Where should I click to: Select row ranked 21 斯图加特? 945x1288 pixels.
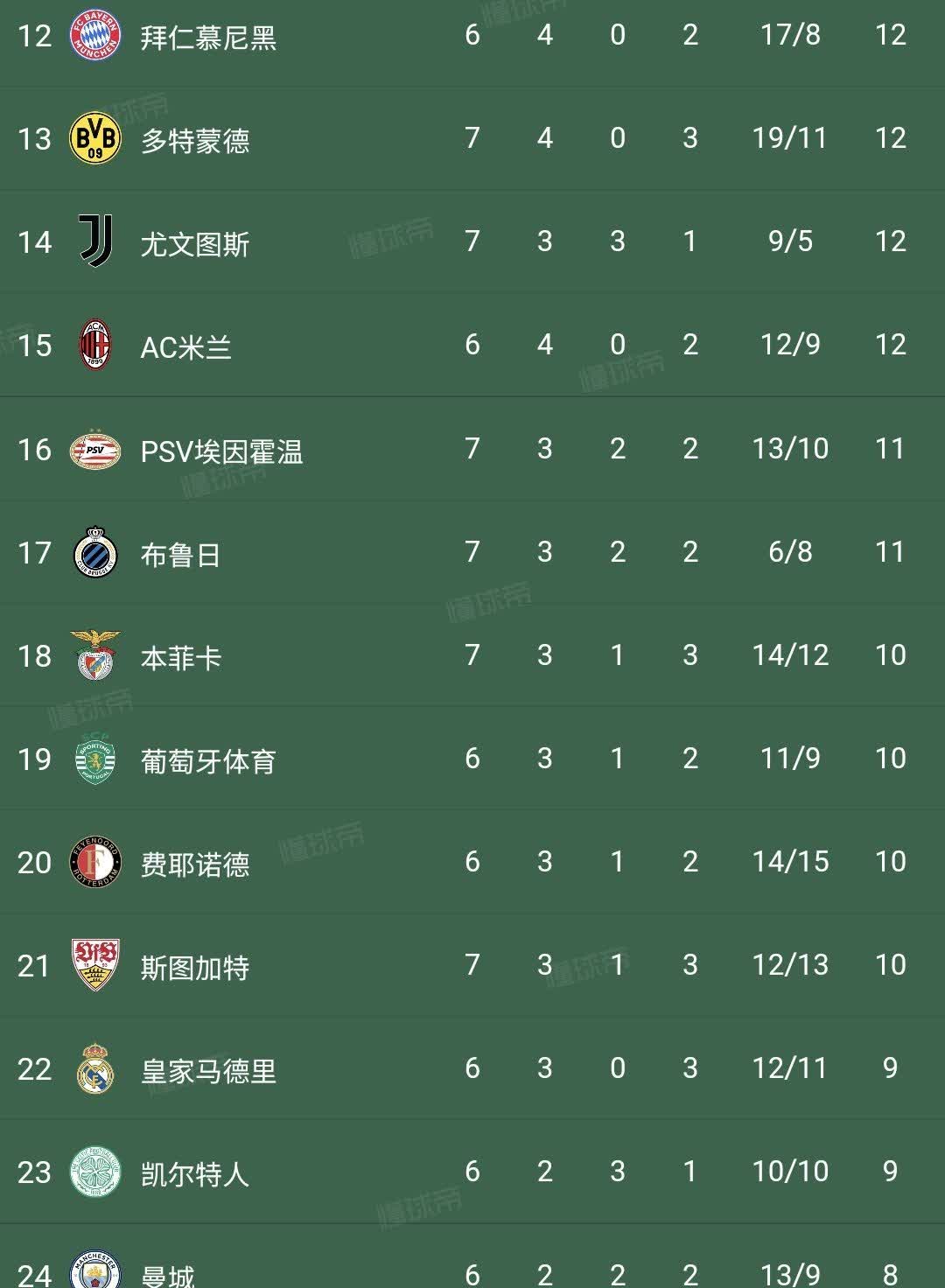472,965
